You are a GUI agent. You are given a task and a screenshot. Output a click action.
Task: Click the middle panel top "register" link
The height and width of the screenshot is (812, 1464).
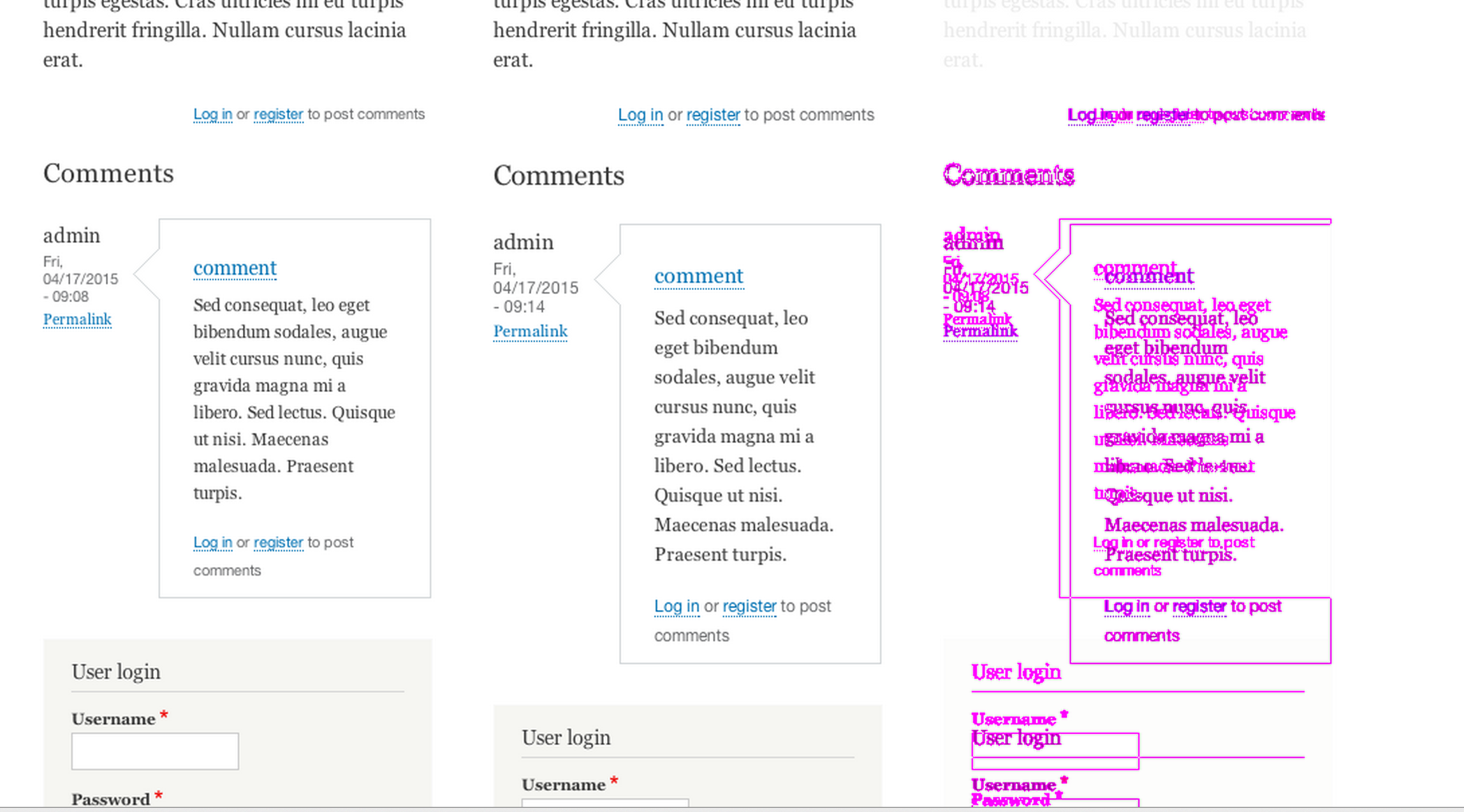713,115
